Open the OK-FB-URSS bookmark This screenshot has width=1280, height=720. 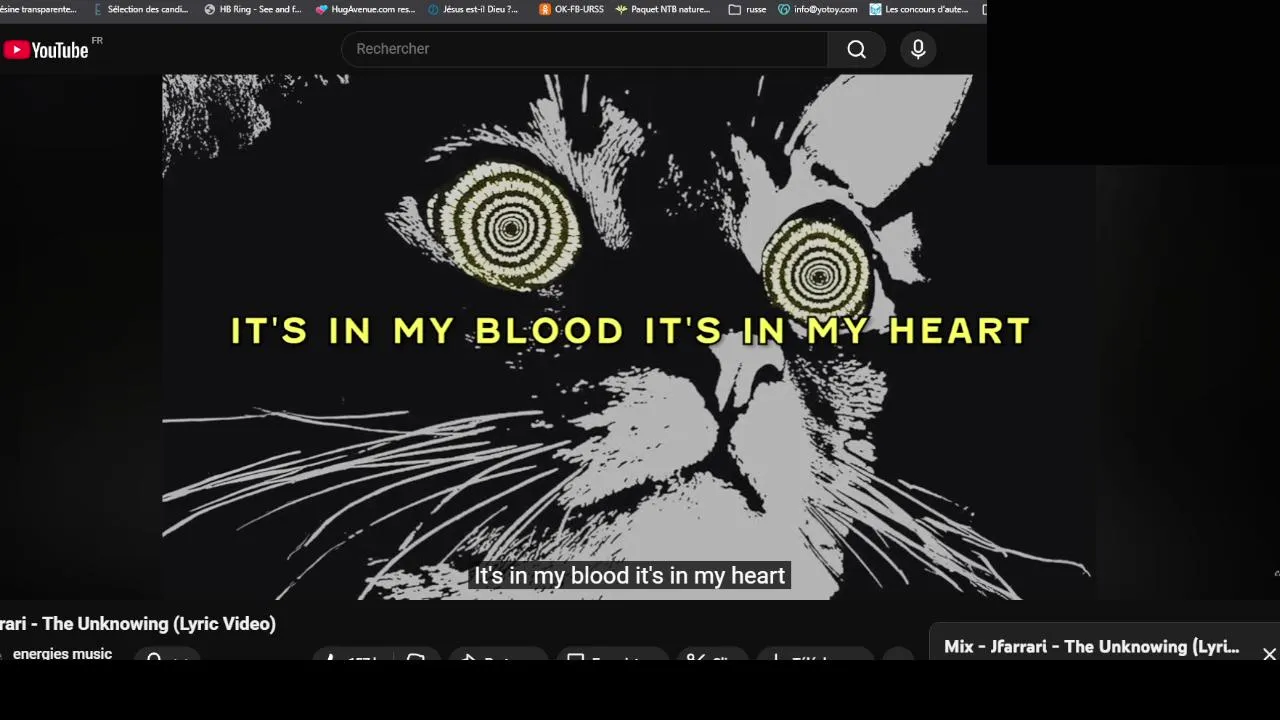(571, 9)
